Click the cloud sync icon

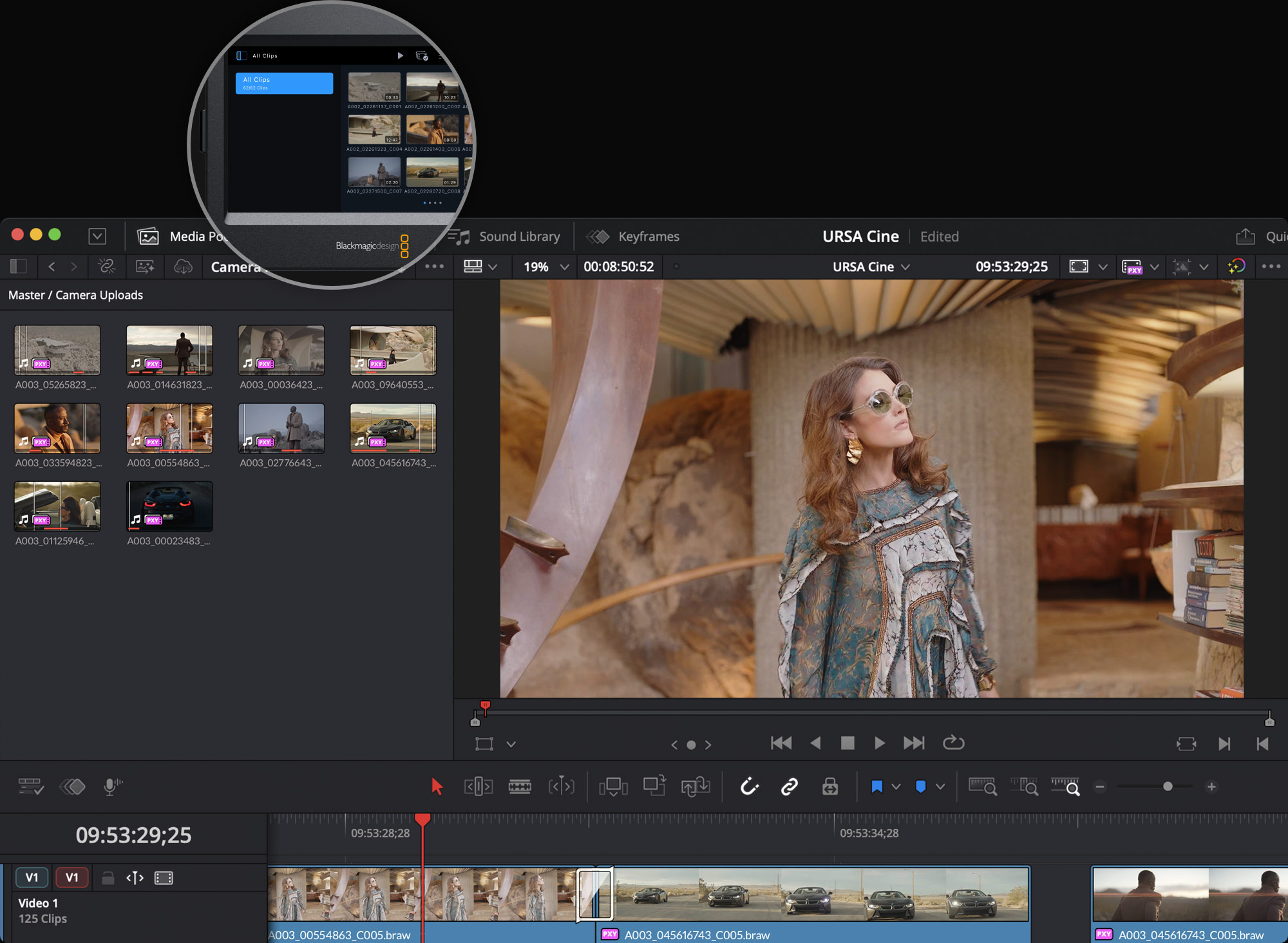coord(183,267)
